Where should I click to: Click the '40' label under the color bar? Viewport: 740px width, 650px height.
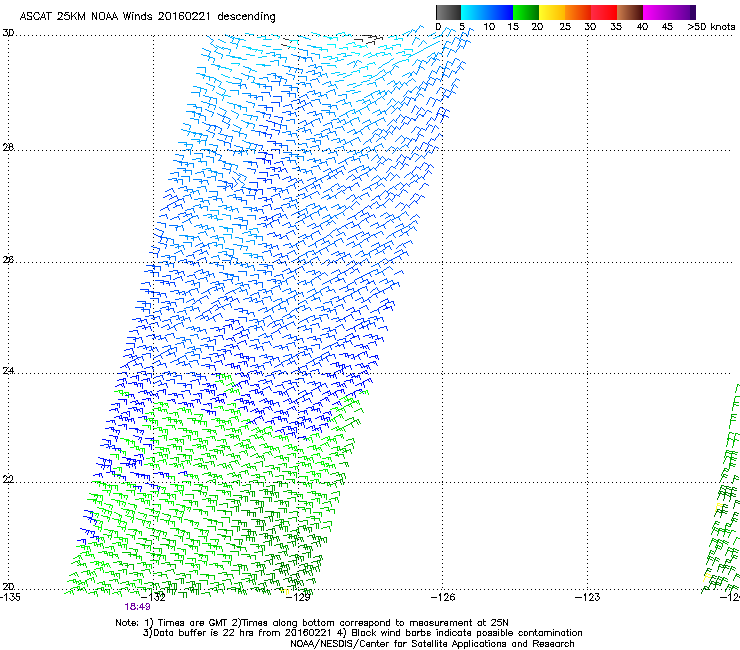pyautogui.click(x=642, y=27)
